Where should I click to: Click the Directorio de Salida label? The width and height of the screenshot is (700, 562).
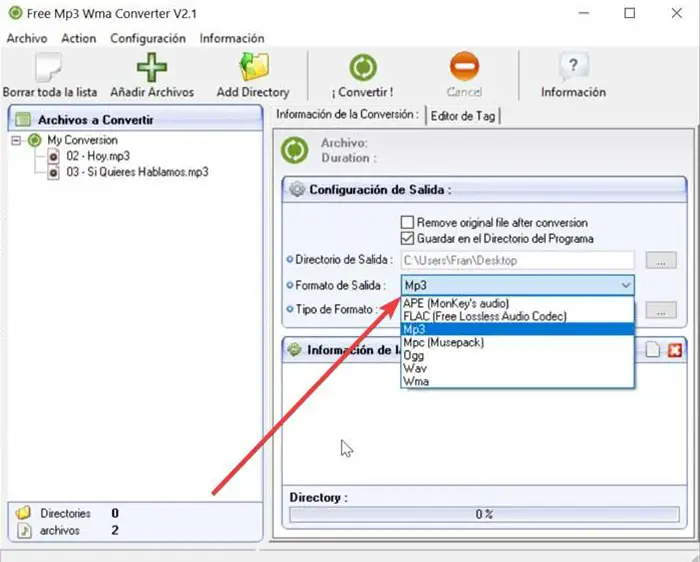344,260
